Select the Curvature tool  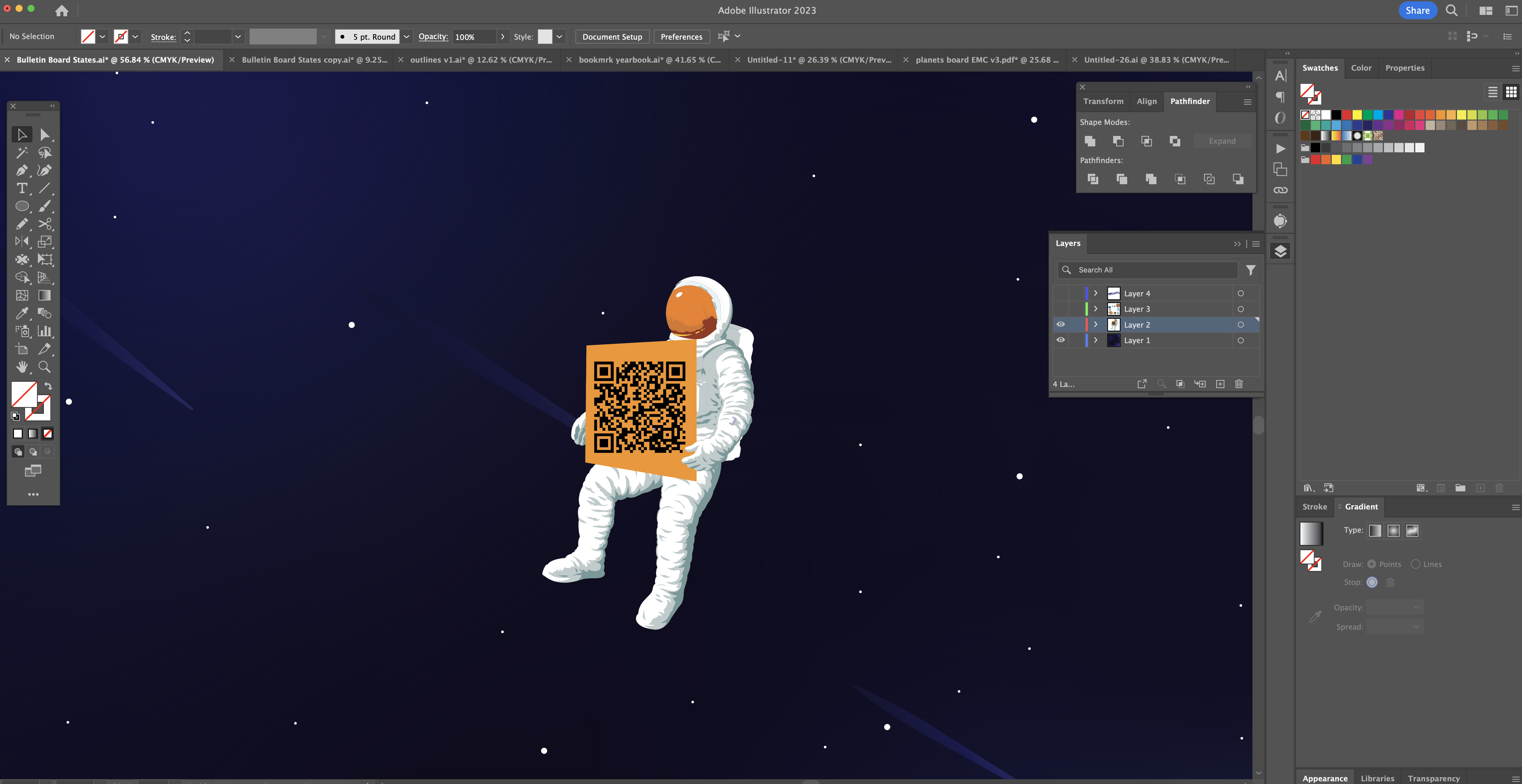[45, 171]
